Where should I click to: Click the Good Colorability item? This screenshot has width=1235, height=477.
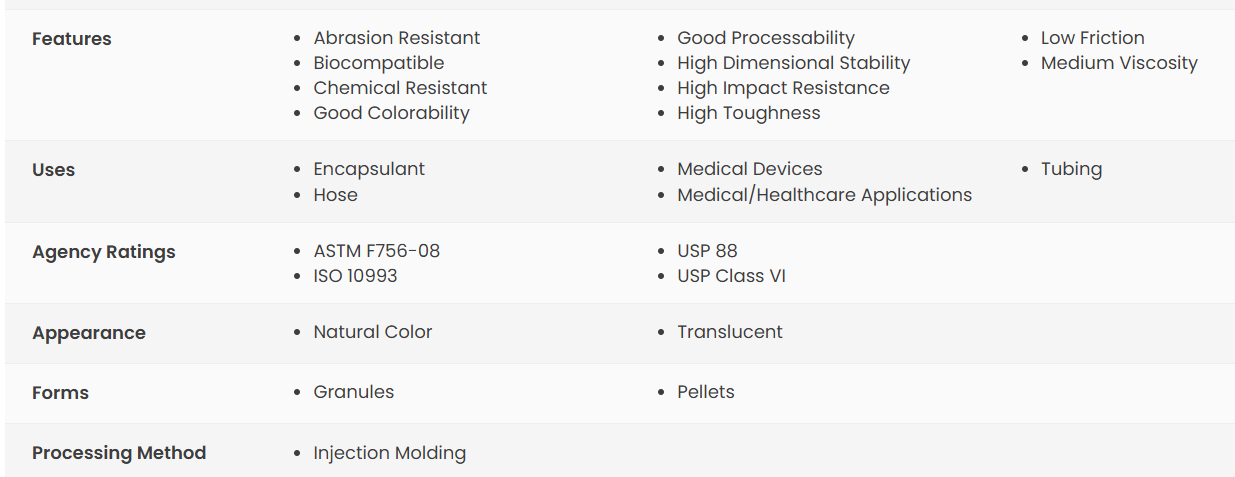pyautogui.click(x=392, y=113)
